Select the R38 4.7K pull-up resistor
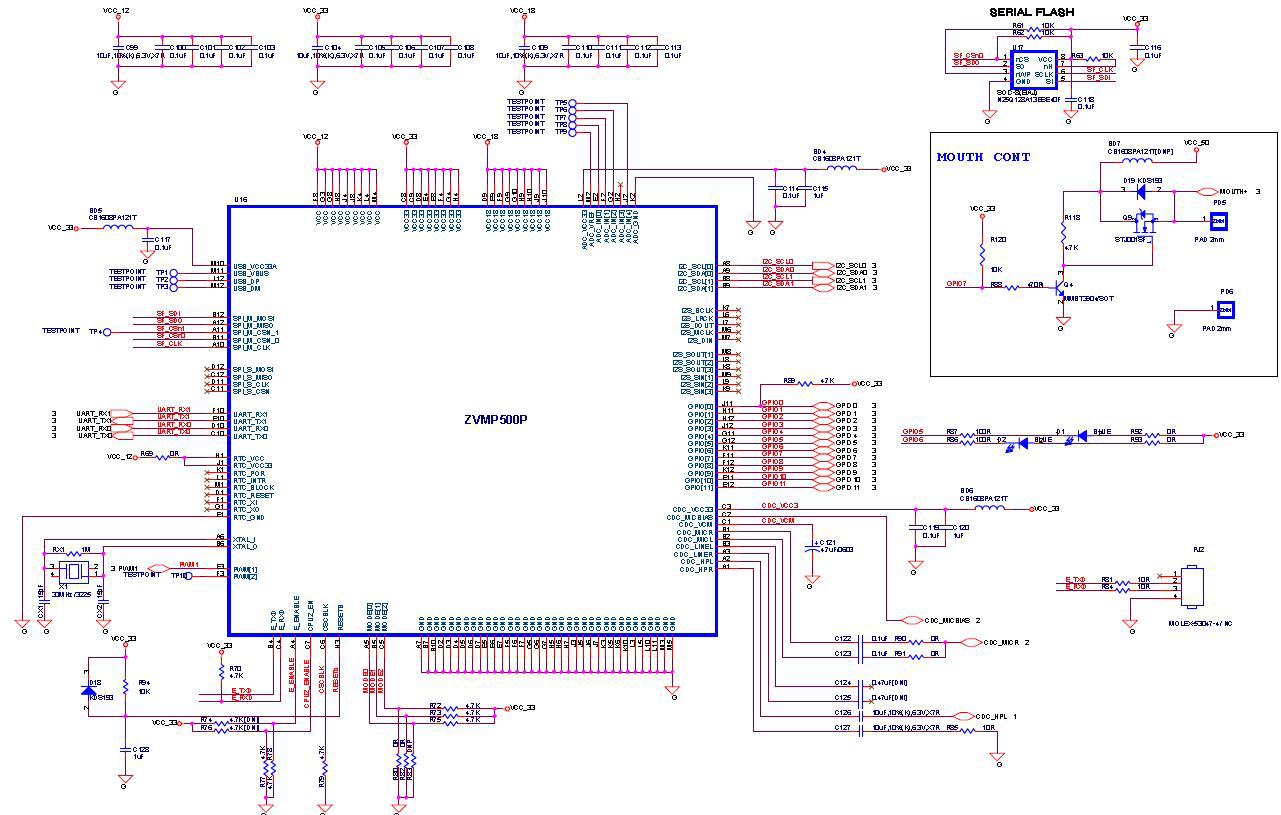The height and width of the screenshot is (815, 1281). click(x=806, y=383)
